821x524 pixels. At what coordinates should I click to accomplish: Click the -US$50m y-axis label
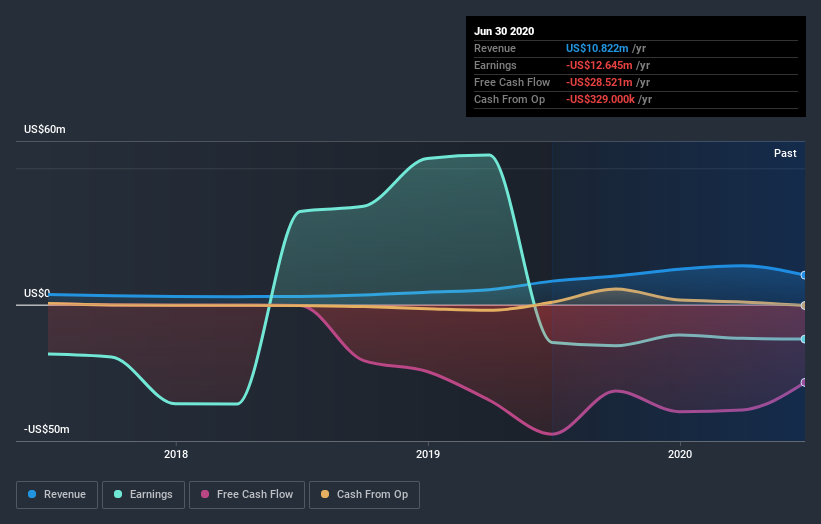pos(47,429)
